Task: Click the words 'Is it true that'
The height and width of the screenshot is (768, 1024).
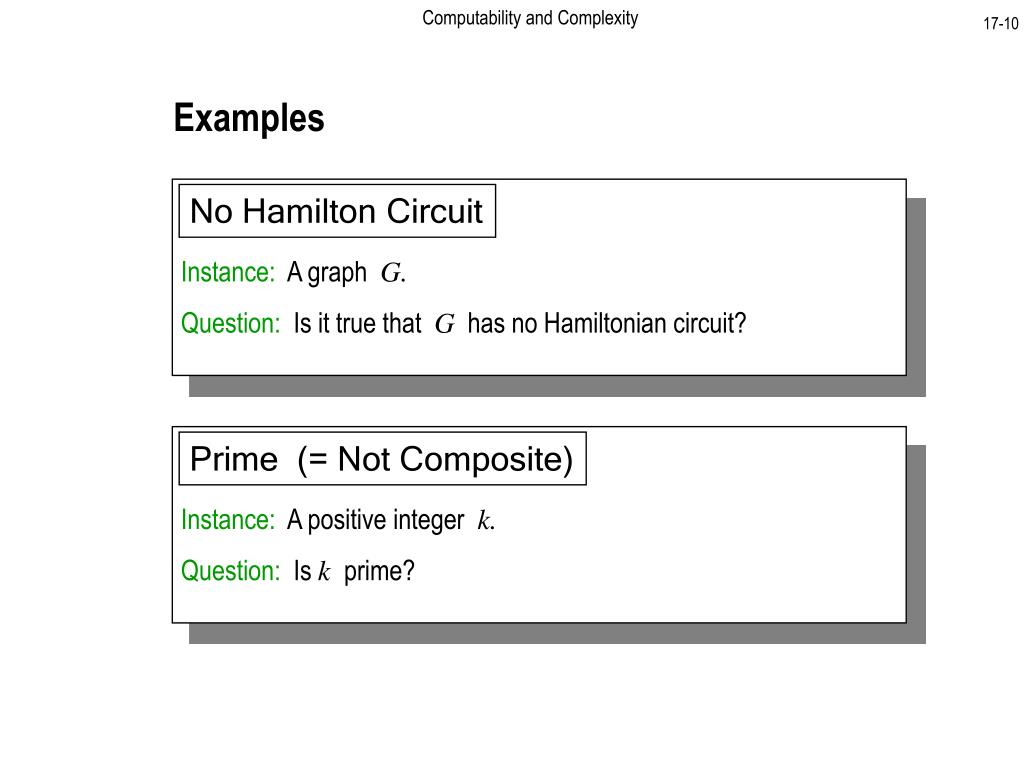Action: coord(357,323)
